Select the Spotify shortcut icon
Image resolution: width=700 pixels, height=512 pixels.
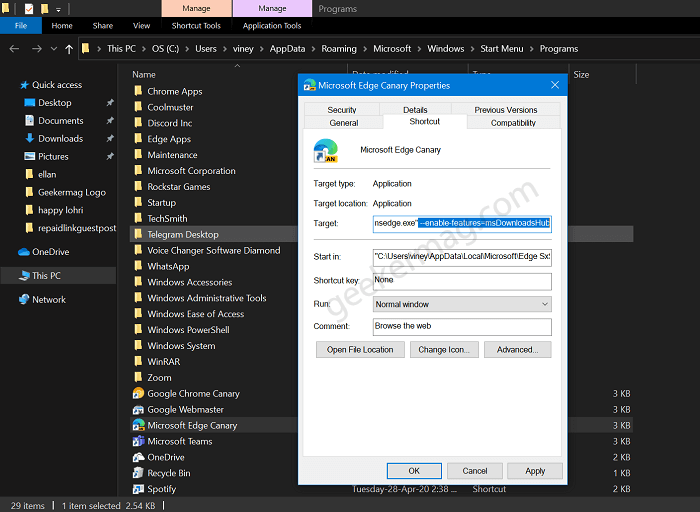coord(138,489)
